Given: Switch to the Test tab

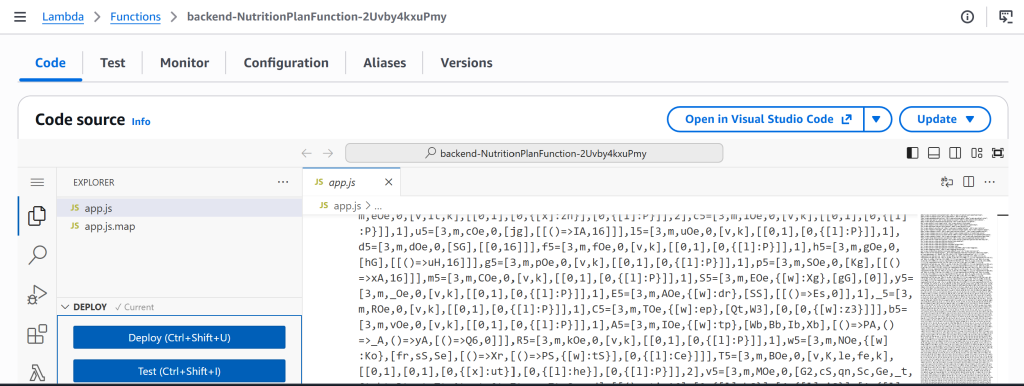Looking at the screenshot, I should (112, 63).
